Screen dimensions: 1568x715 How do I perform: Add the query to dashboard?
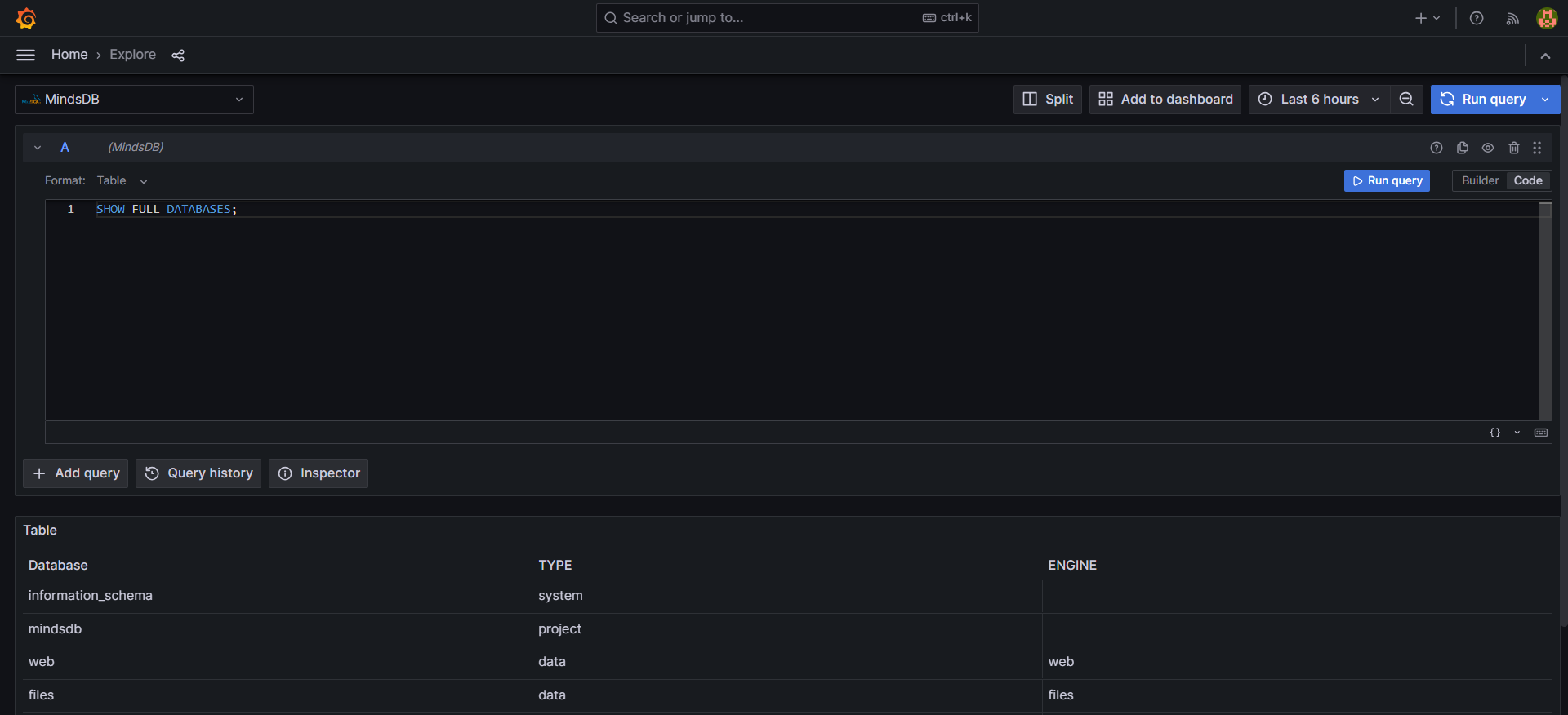(x=1165, y=100)
